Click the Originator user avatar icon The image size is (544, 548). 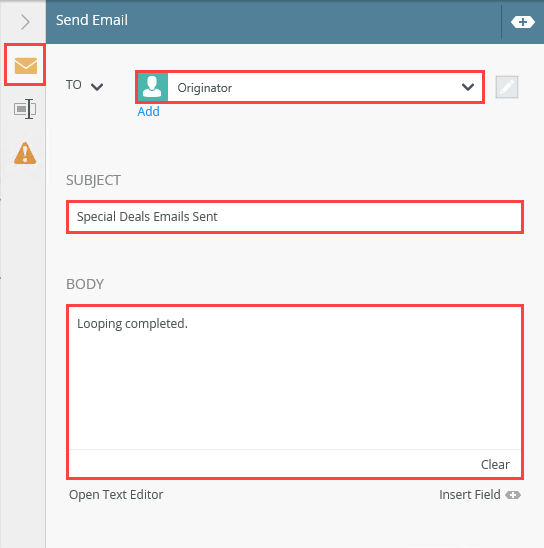coord(153,87)
